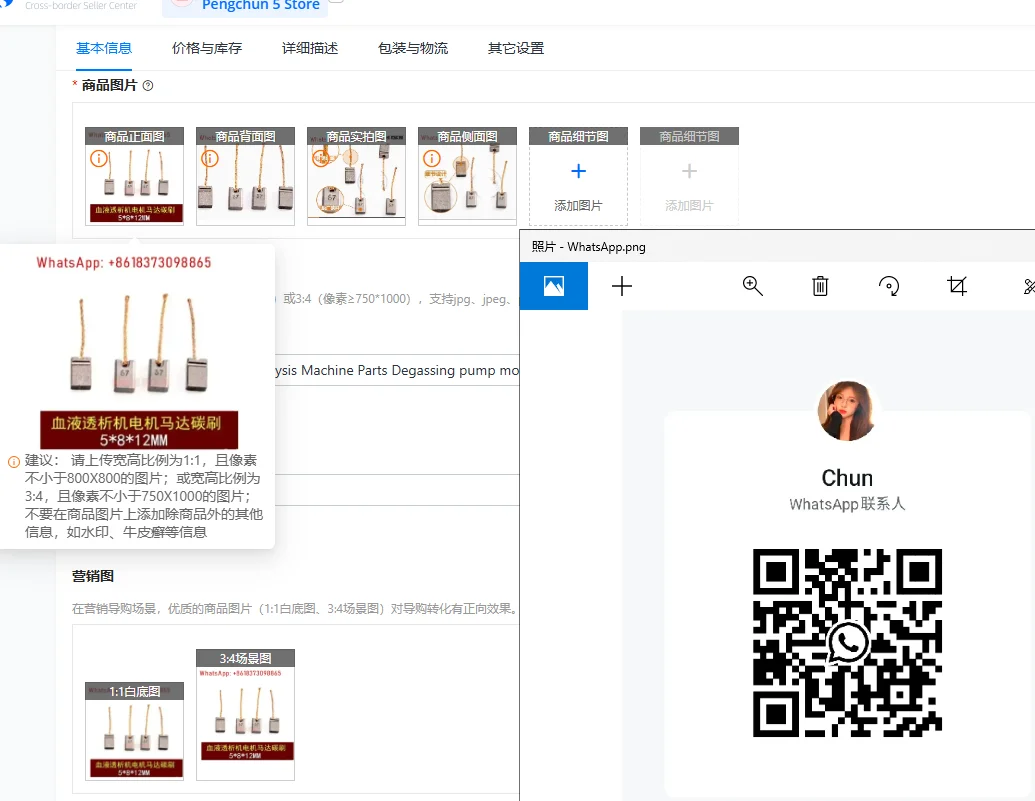Open the crop tool in Photos
This screenshot has height=801, width=1035.
957,286
